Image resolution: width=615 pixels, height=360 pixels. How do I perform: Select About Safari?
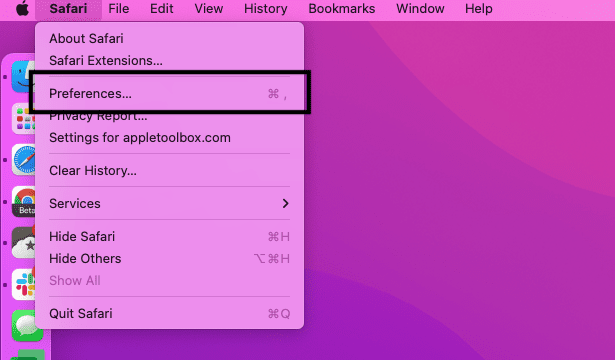tap(169, 38)
